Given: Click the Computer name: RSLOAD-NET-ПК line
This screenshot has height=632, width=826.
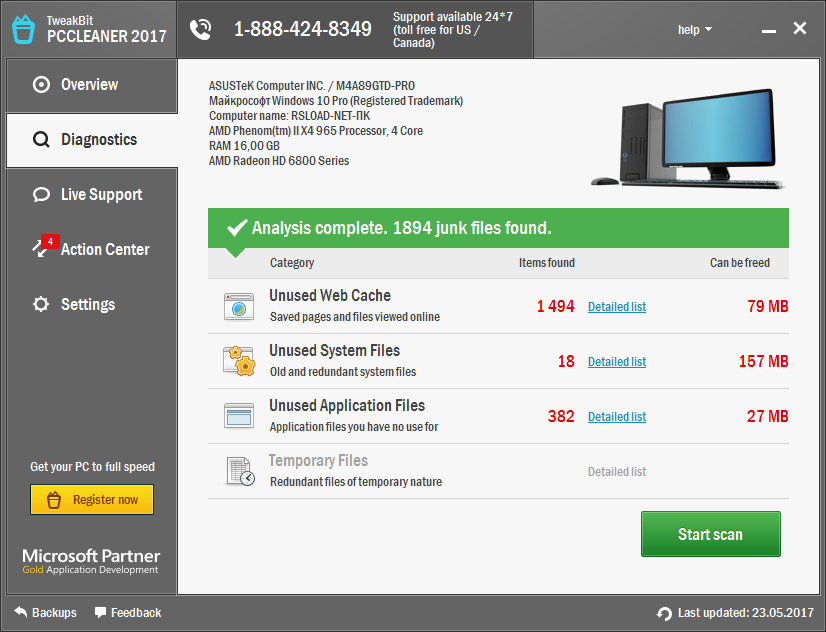Looking at the screenshot, I should click(290, 116).
